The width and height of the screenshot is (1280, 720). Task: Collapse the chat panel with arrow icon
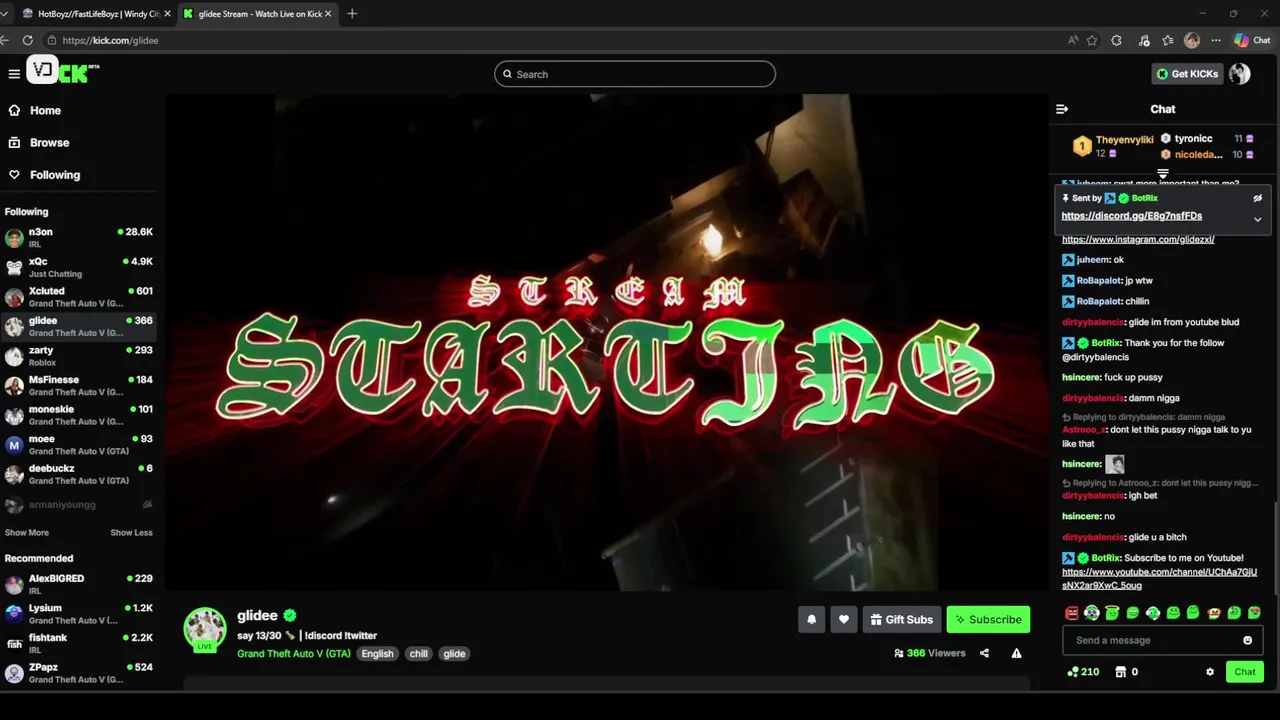(1062, 109)
